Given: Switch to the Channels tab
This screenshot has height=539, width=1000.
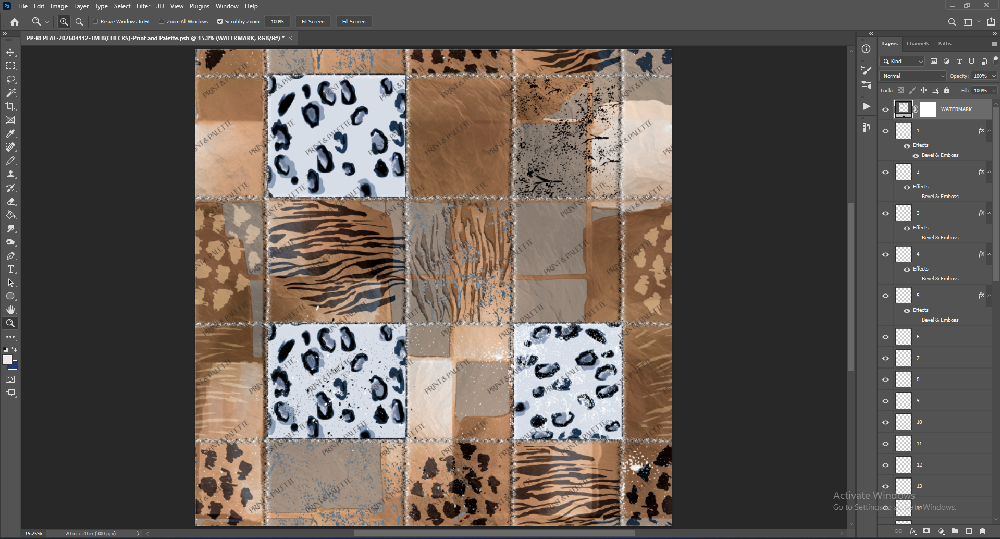Looking at the screenshot, I should tap(917, 44).
